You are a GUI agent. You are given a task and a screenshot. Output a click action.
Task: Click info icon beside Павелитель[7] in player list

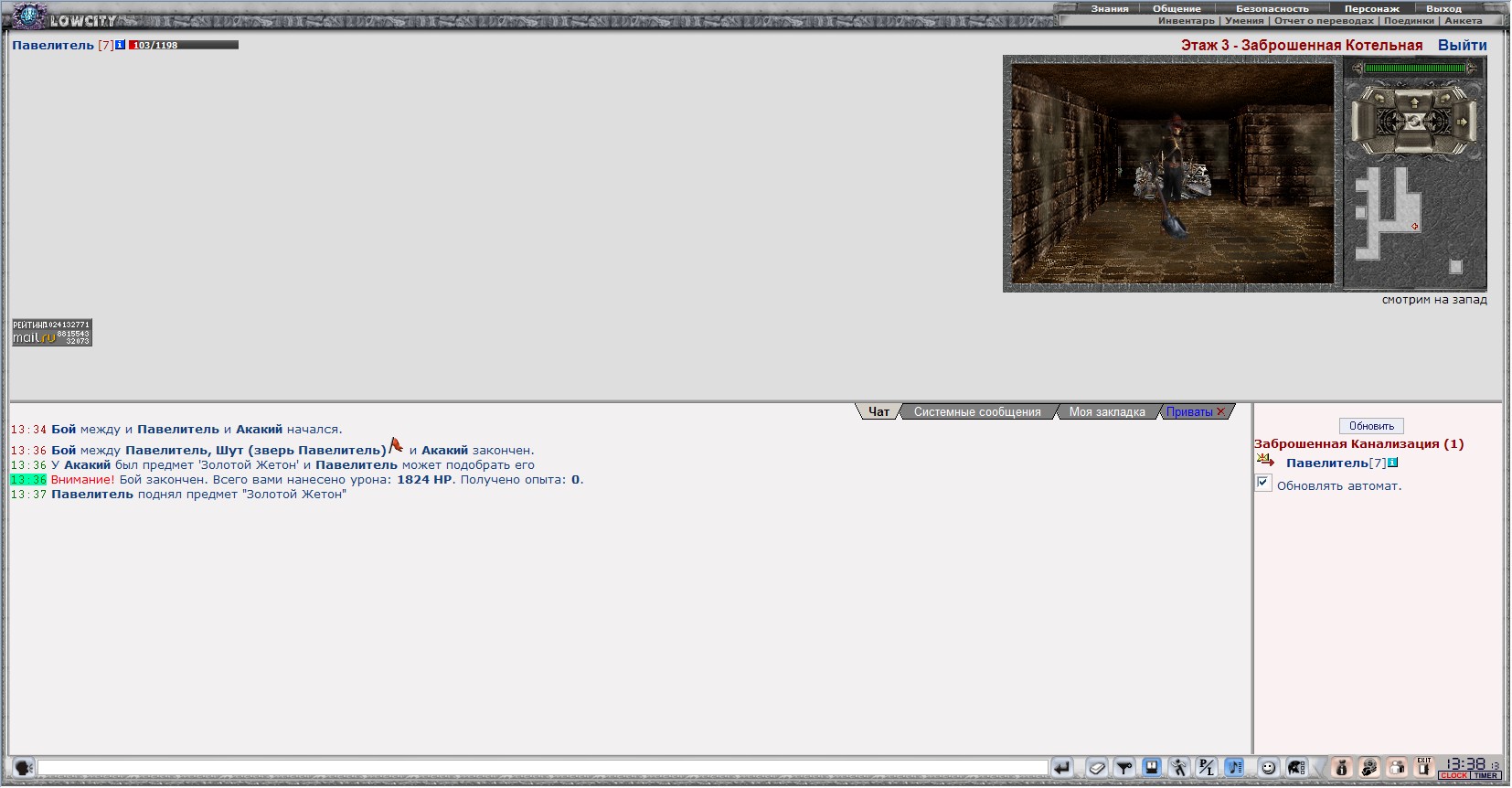click(x=1393, y=463)
